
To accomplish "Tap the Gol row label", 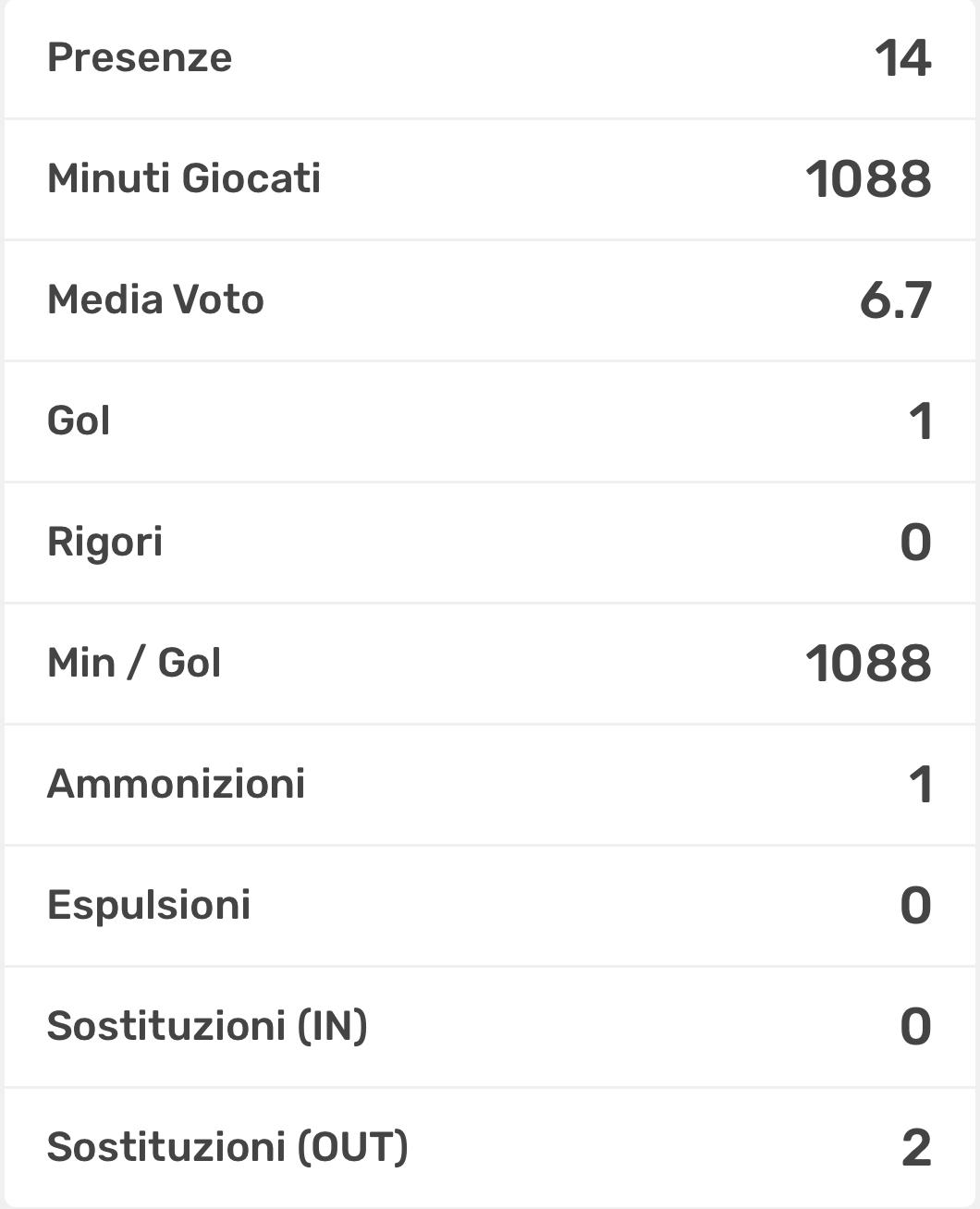I will click(x=79, y=421).
